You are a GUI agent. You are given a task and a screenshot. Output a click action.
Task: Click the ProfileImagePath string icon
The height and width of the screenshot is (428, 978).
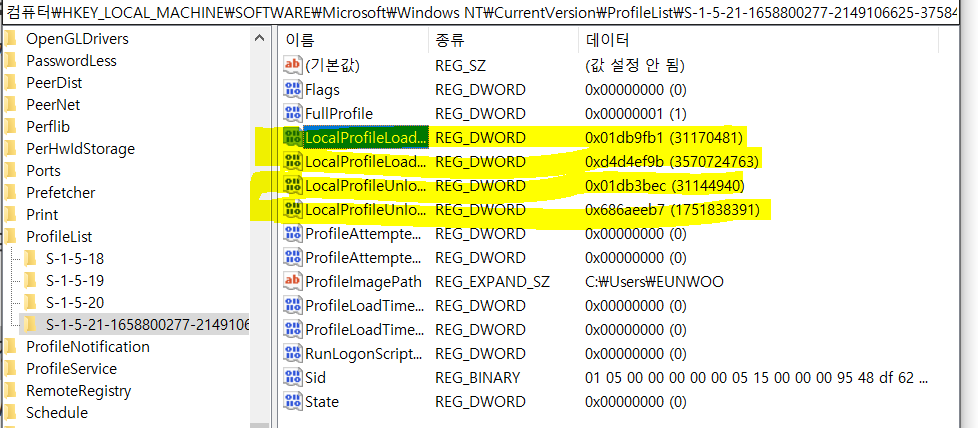point(293,281)
